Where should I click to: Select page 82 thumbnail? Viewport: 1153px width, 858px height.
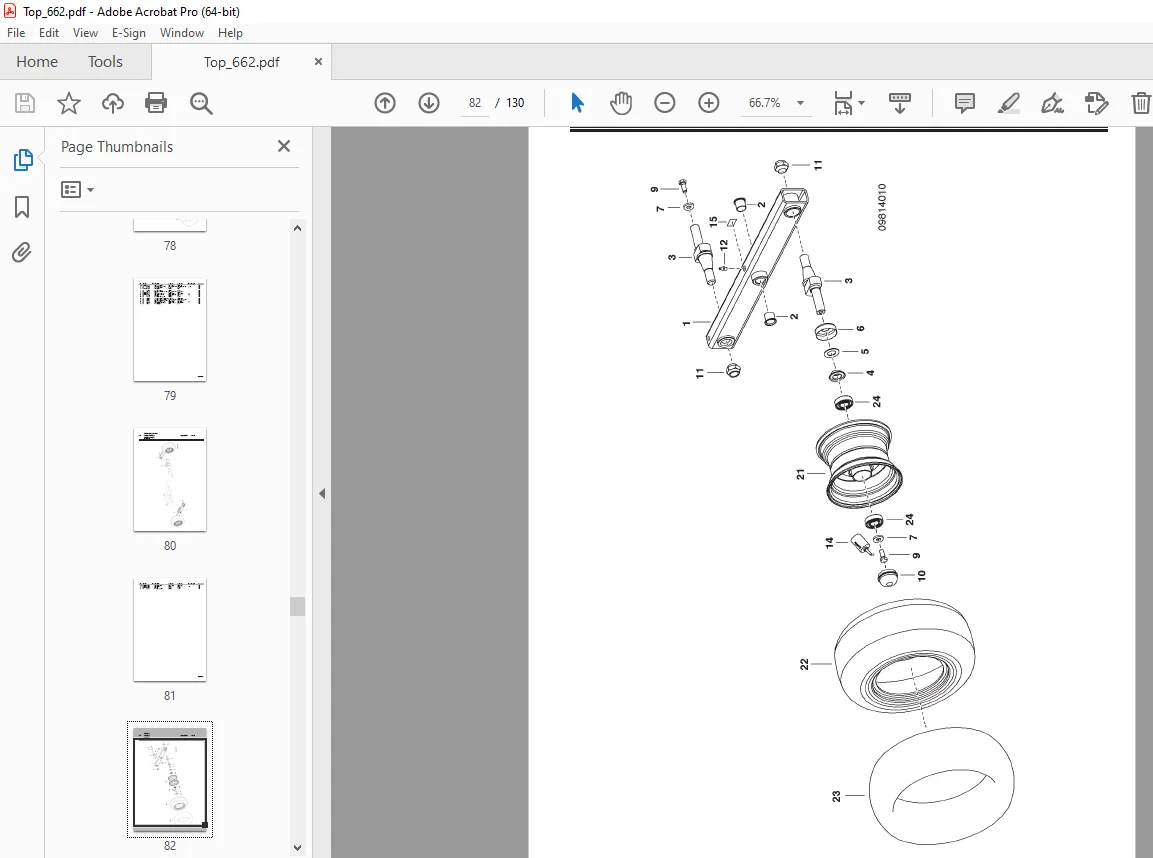170,779
